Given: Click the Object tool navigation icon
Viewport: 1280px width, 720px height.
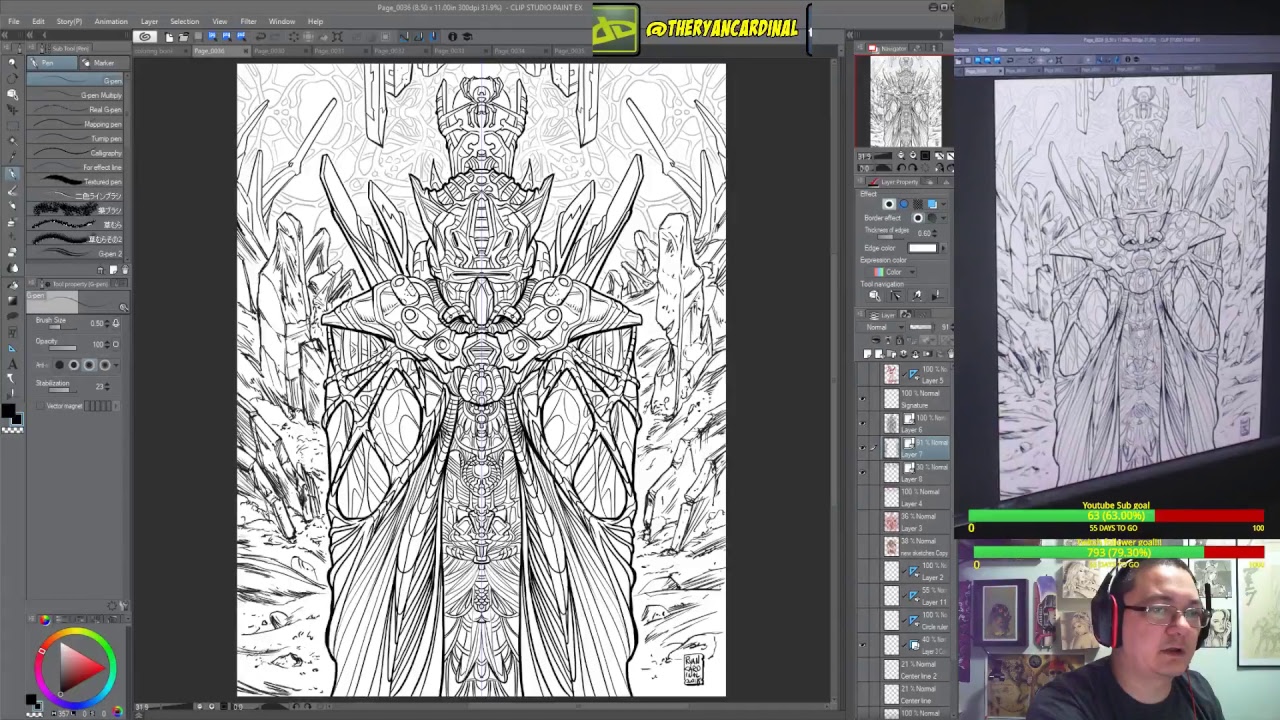Looking at the screenshot, I should coord(874,296).
